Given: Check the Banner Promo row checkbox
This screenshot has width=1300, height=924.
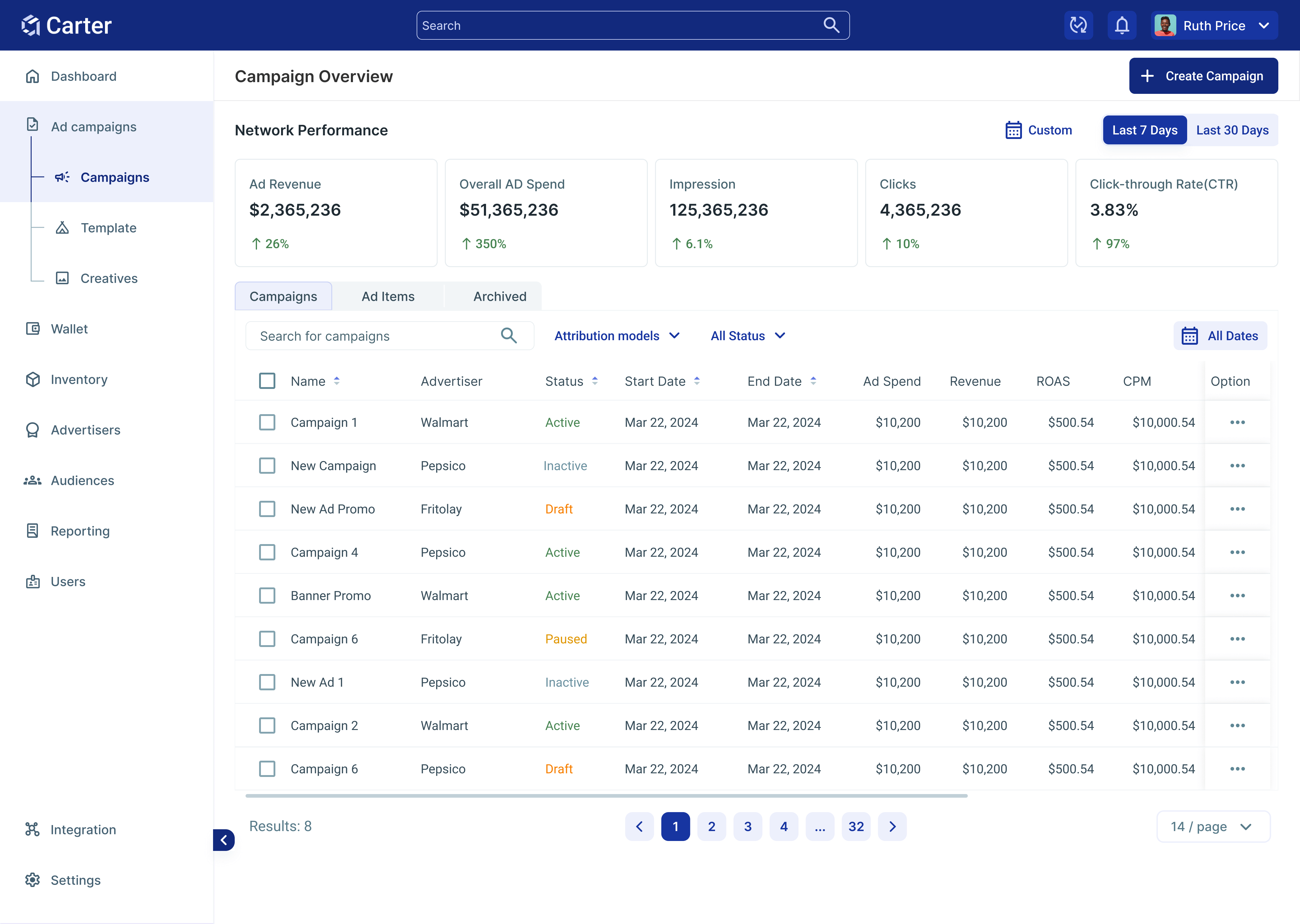Looking at the screenshot, I should coord(267,596).
